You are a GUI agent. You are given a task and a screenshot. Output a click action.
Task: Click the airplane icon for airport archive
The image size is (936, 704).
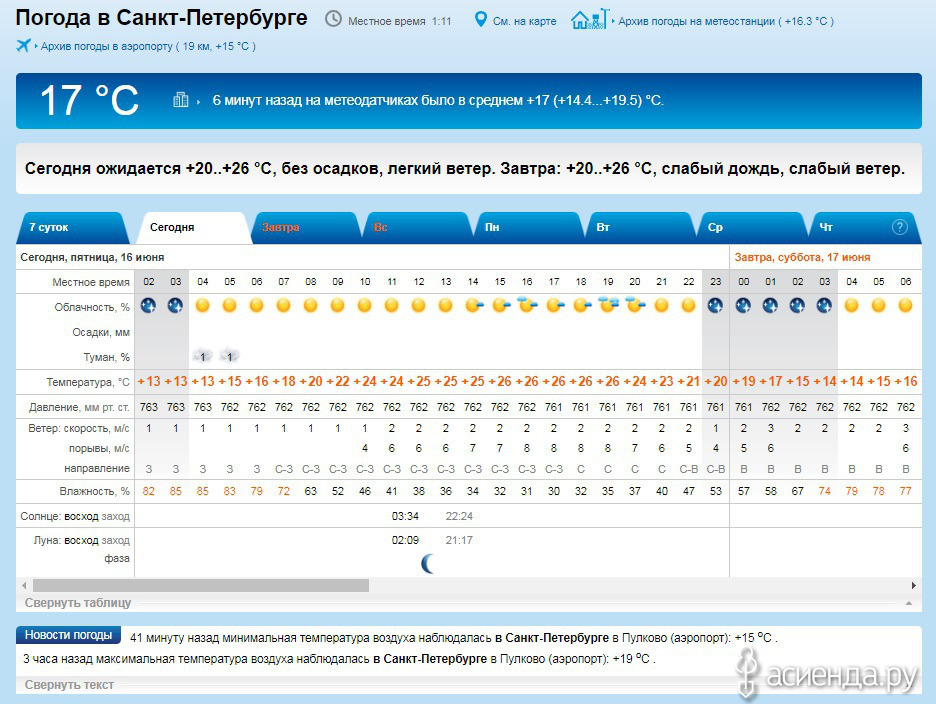pos(23,45)
